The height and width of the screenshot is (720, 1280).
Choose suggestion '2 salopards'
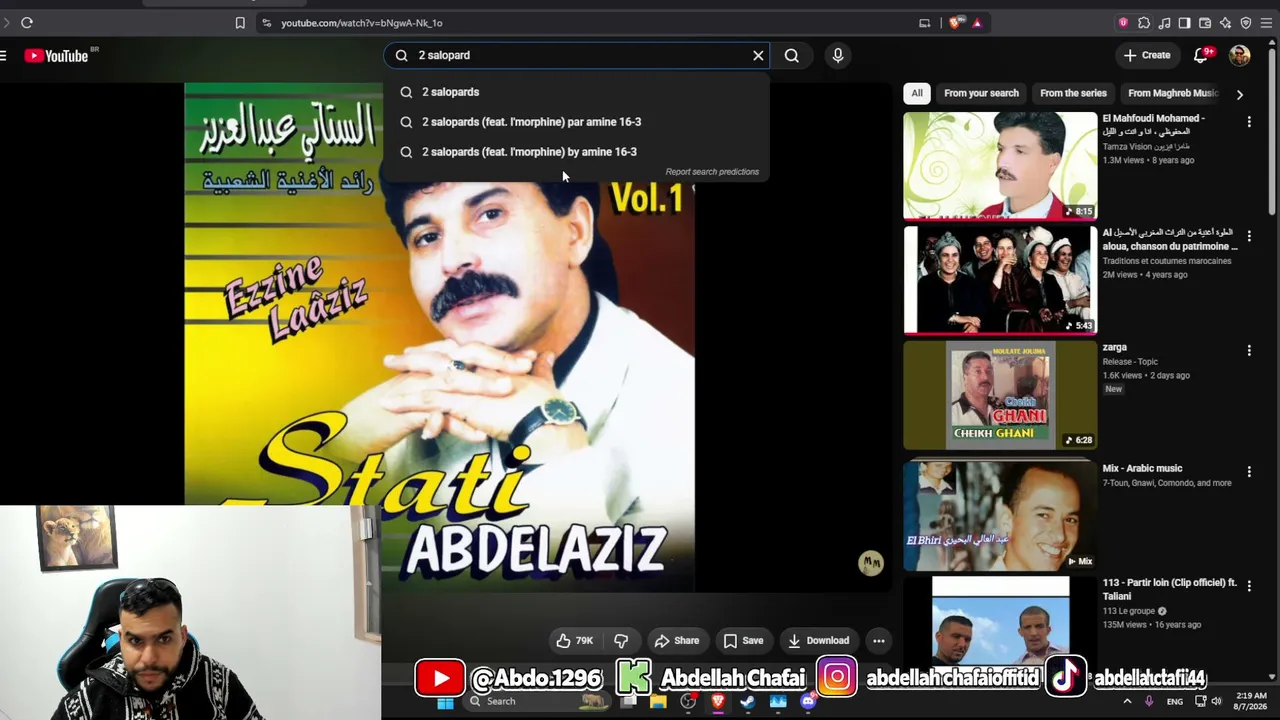coord(576,92)
